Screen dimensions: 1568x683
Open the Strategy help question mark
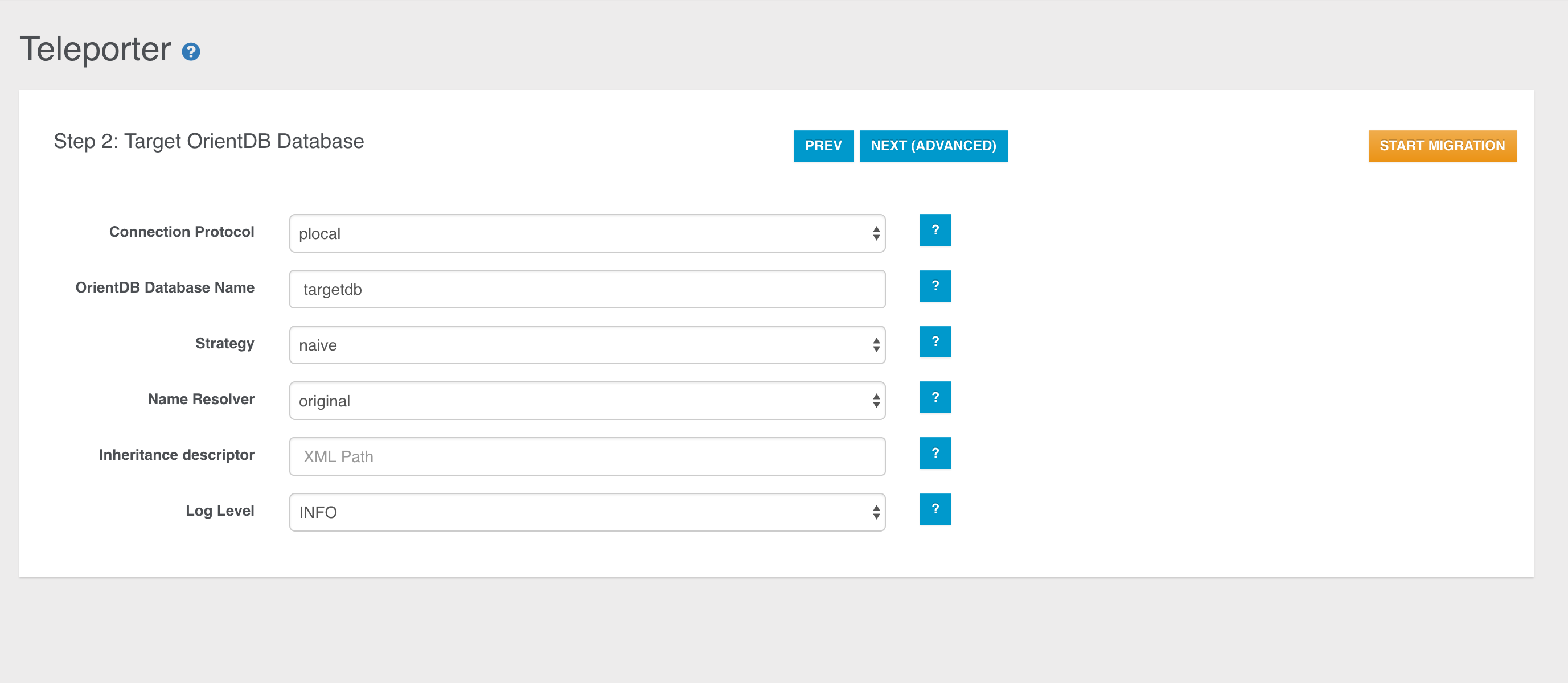pyautogui.click(x=934, y=341)
